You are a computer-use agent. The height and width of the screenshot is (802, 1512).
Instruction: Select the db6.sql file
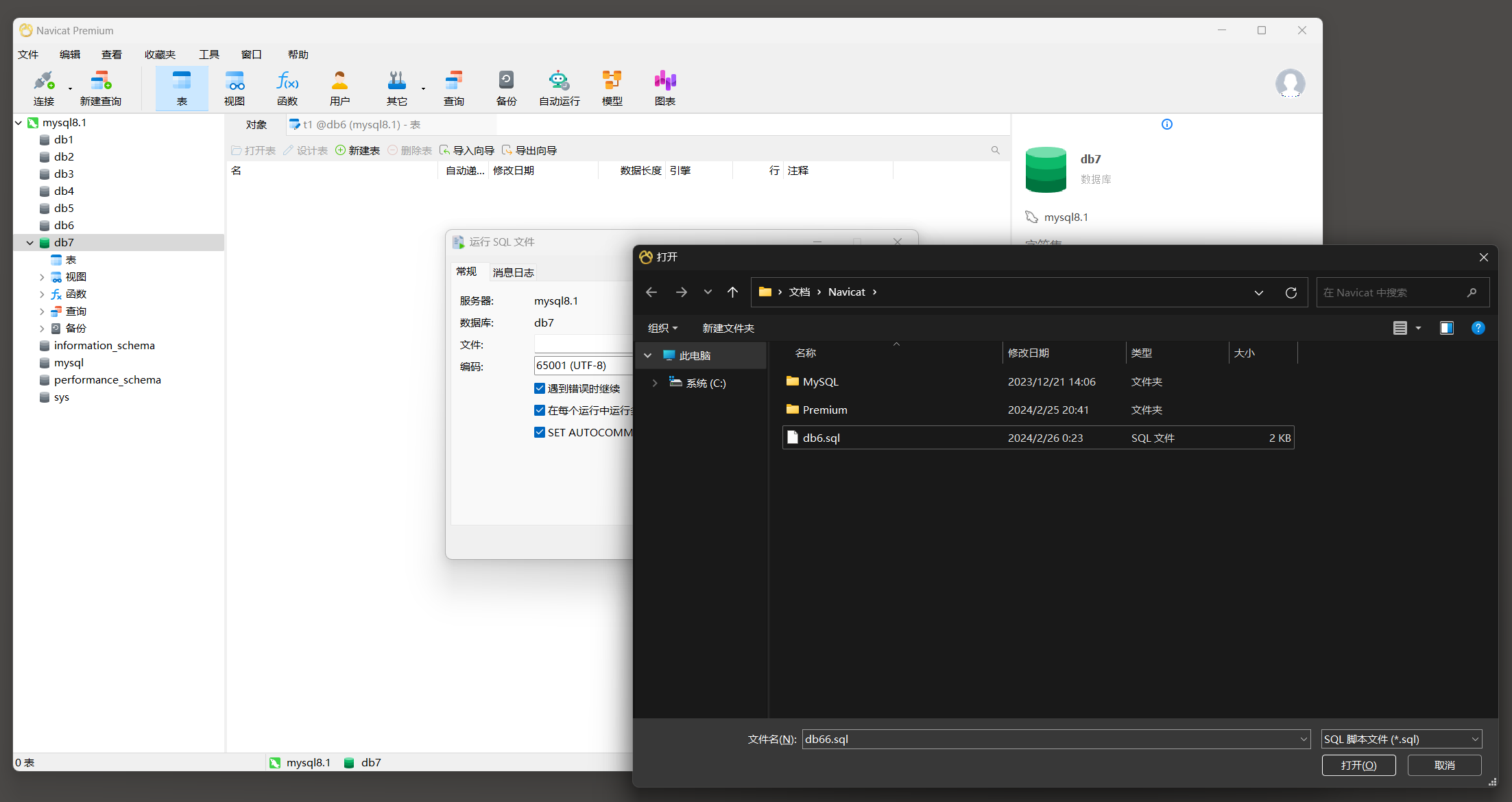1037,438
